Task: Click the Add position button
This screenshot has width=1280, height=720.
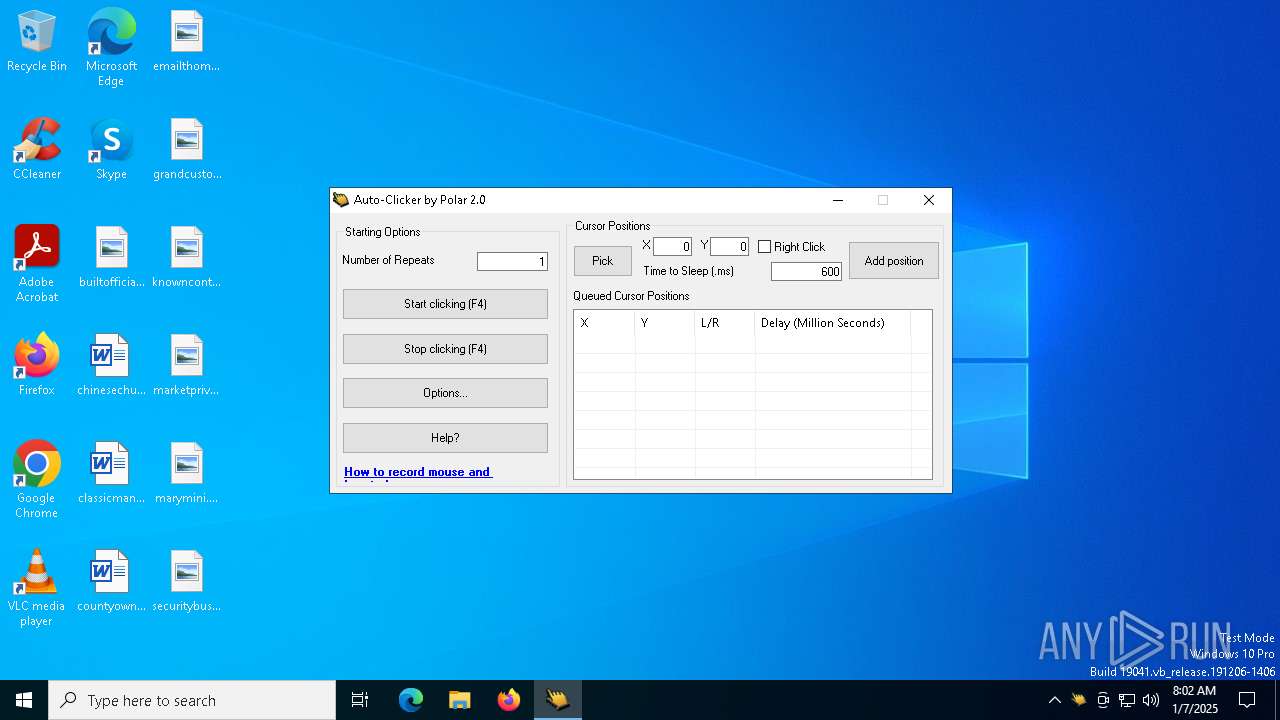Action: coord(894,261)
